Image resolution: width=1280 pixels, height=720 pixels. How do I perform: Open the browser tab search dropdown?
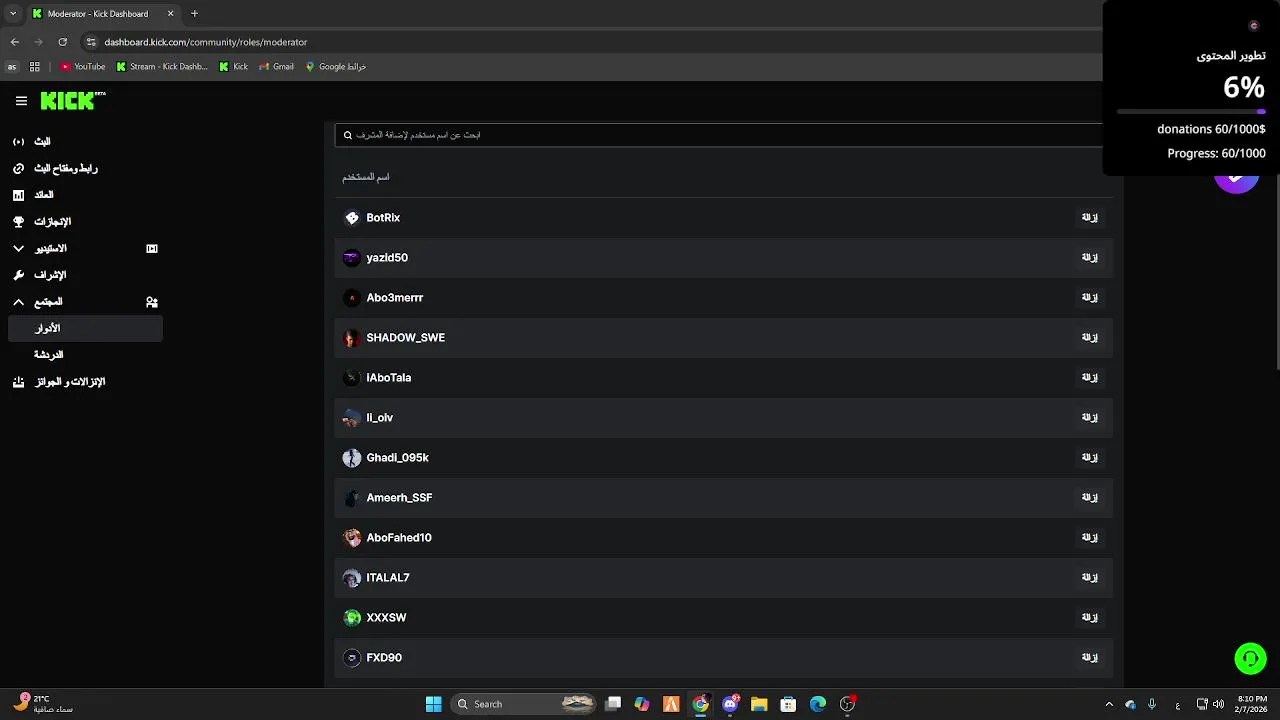(x=13, y=14)
